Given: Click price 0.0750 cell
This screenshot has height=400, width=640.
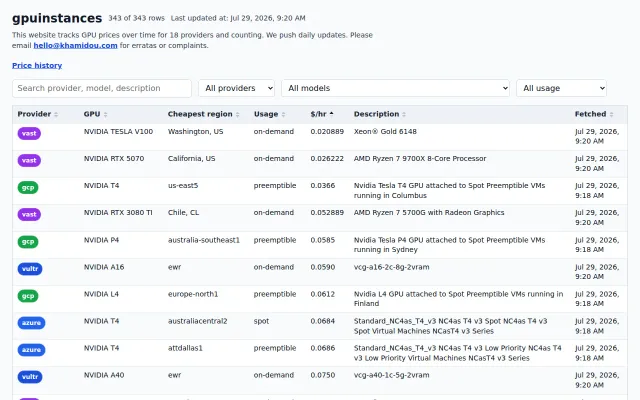Looking at the screenshot, I should 322,375.
